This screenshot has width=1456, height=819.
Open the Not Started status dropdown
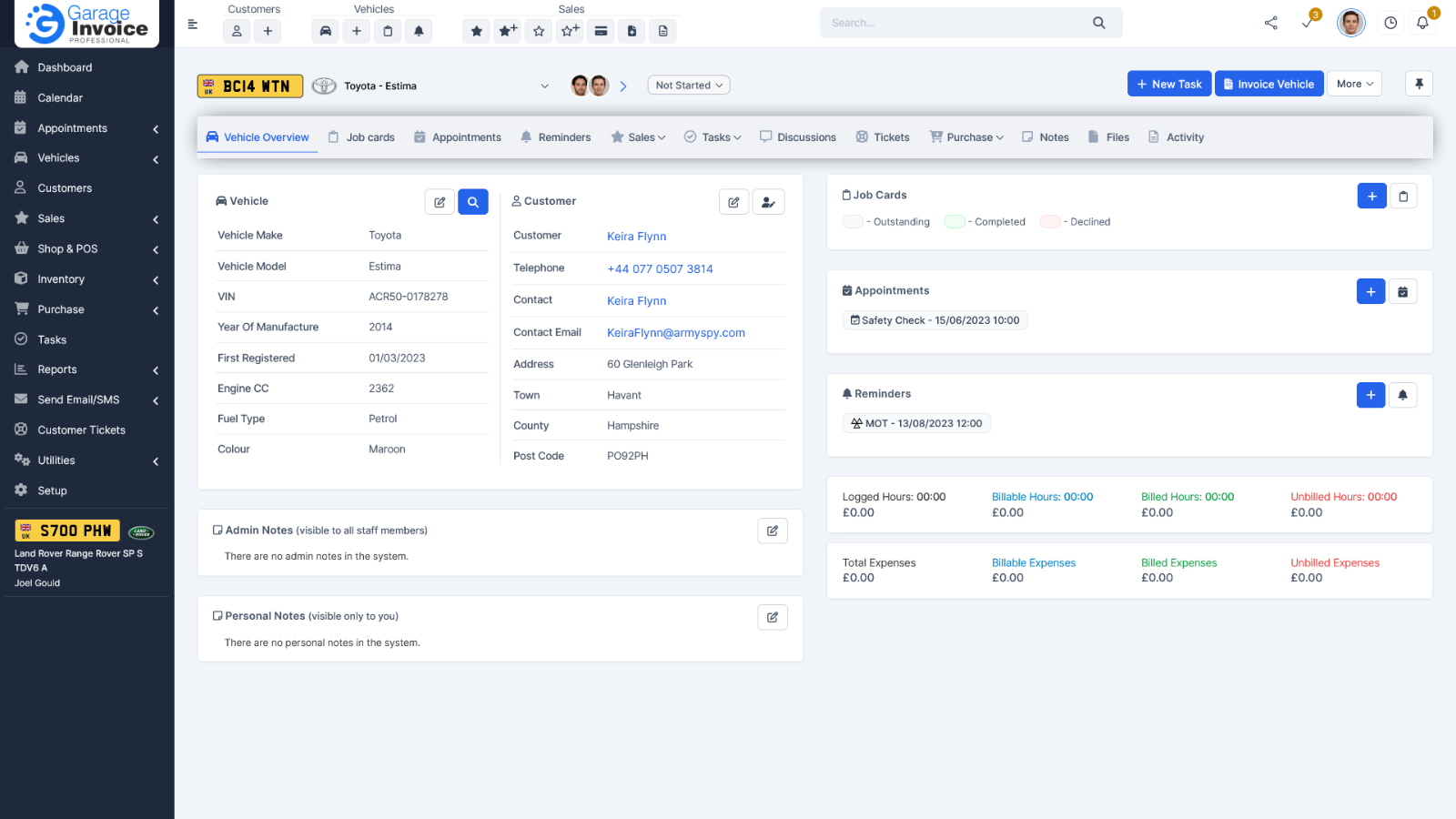pyautogui.click(x=689, y=86)
